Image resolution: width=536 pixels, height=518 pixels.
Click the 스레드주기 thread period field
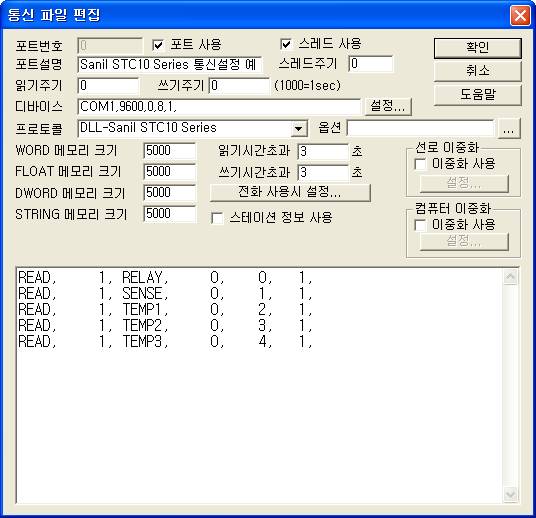[x=371, y=64]
